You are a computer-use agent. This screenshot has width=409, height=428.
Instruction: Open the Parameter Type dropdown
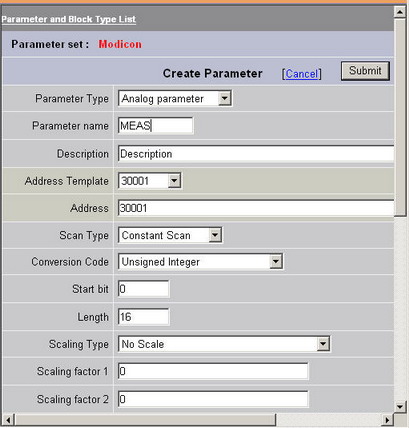(x=175, y=99)
